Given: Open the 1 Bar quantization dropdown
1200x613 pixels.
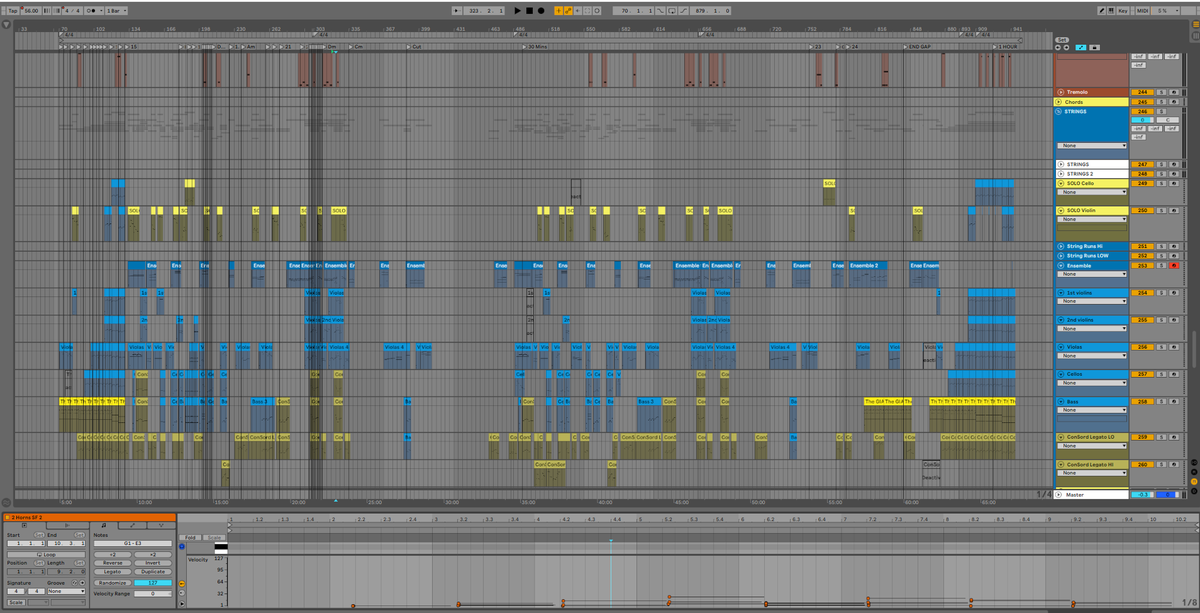Looking at the screenshot, I should coord(116,10).
